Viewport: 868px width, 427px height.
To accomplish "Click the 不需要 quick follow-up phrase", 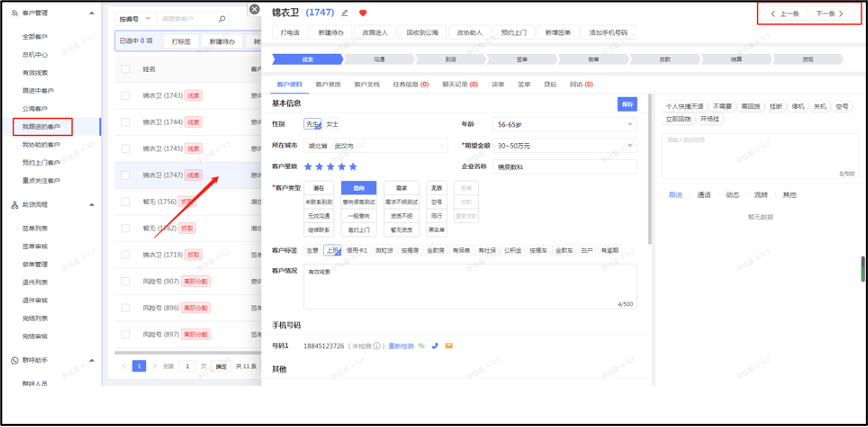I will coord(722,106).
